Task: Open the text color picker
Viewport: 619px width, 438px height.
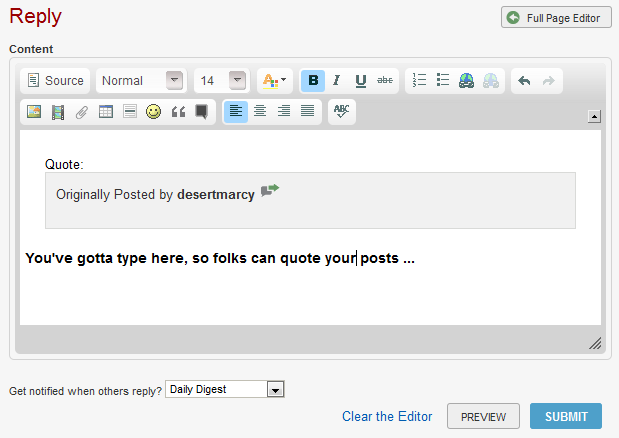Action: point(272,81)
